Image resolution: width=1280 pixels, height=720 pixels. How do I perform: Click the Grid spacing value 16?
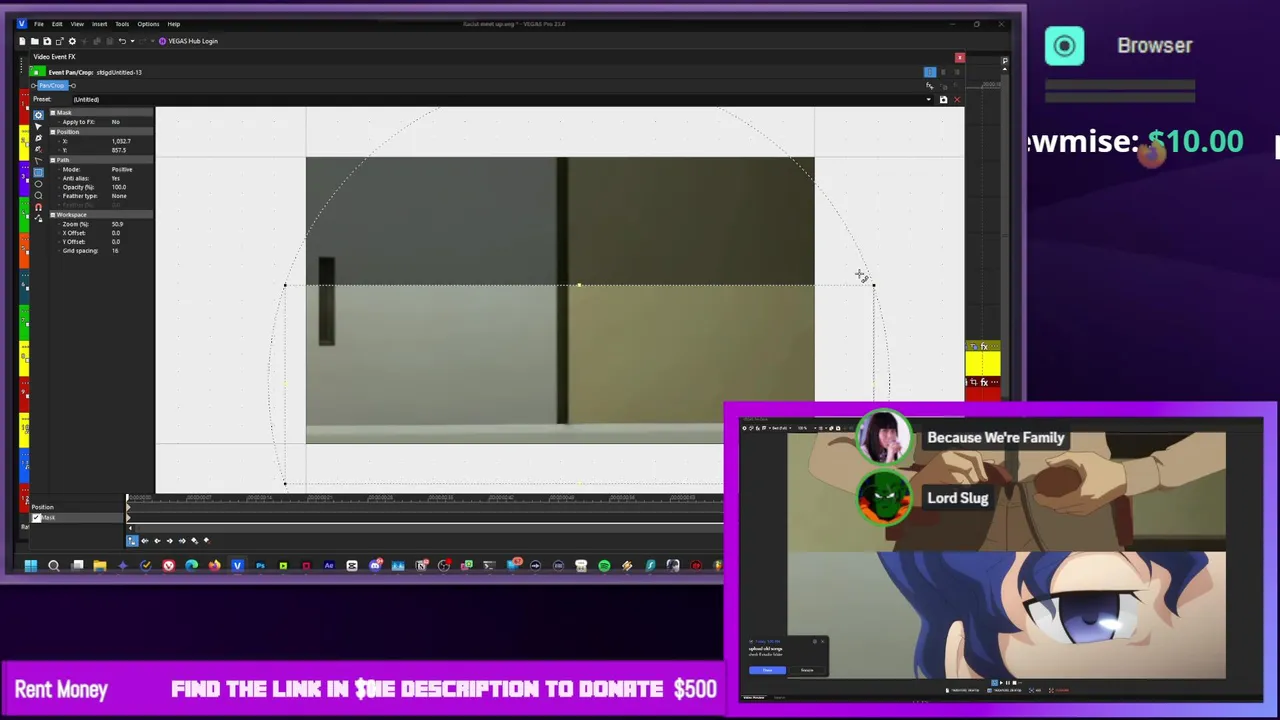coord(114,251)
